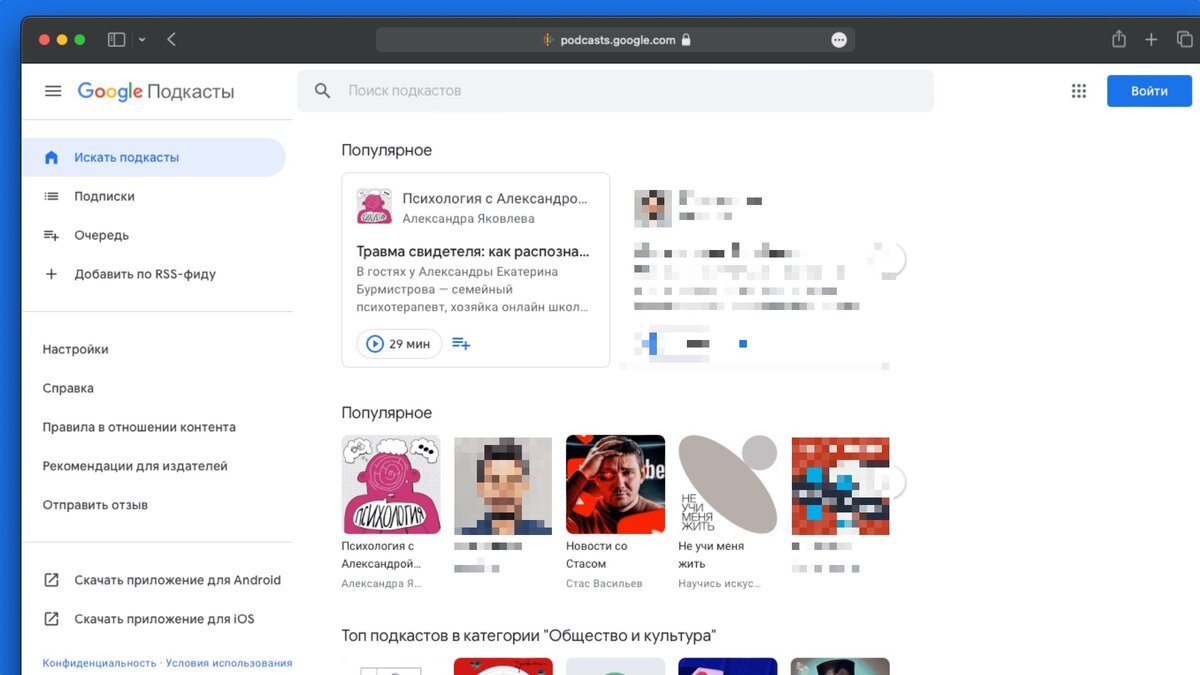
Task: Open Safari tab group dropdown arrow
Action: [142, 40]
